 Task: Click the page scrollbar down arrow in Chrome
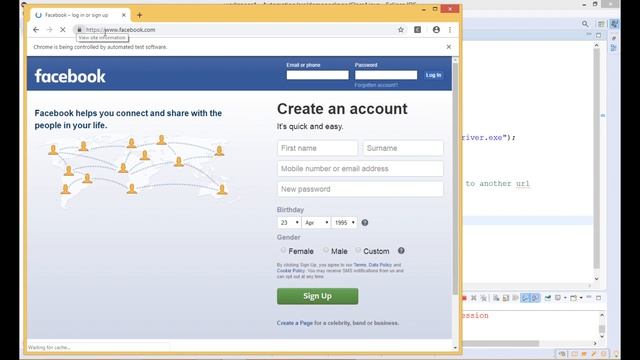click(x=456, y=347)
